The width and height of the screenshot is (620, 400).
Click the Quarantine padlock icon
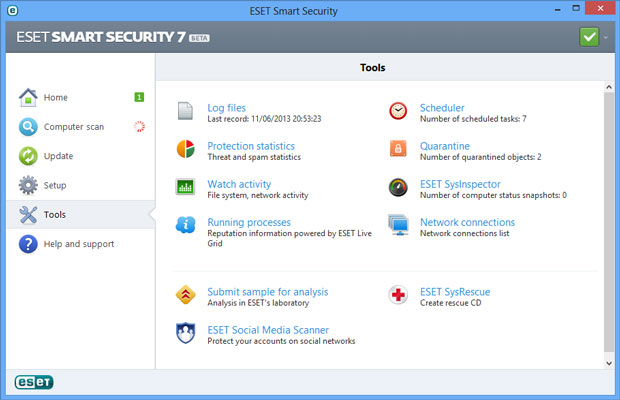[398, 149]
